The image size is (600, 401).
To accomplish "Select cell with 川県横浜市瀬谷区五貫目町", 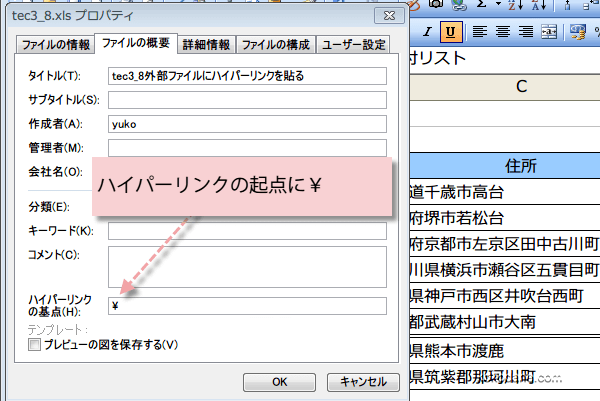I will tap(505, 270).
